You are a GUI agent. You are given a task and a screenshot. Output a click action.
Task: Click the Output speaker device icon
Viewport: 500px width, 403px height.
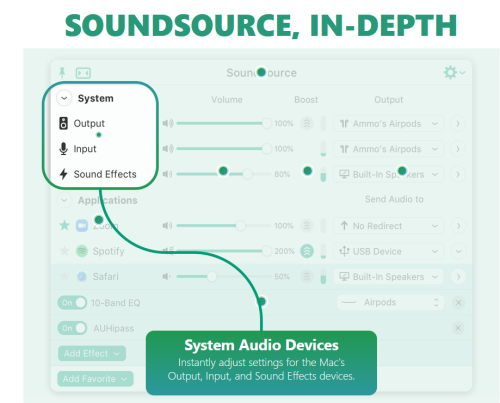(x=63, y=123)
